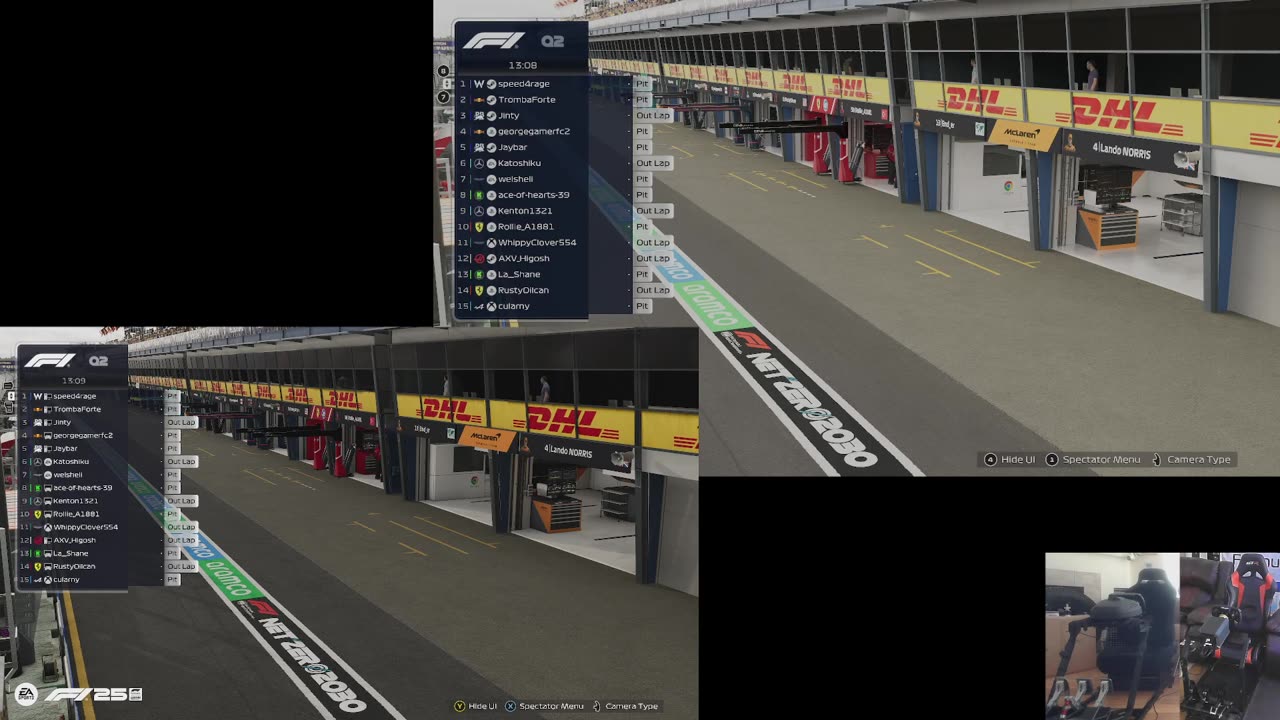
Task: Click Q2 session label in upper leaderboard
Action: [553, 41]
